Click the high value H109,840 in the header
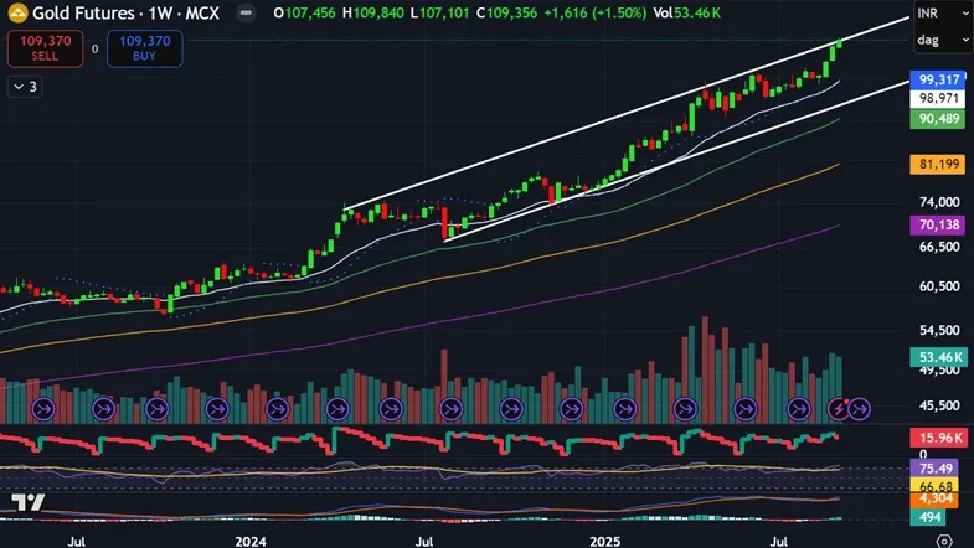974x548 pixels. [373, 13]
